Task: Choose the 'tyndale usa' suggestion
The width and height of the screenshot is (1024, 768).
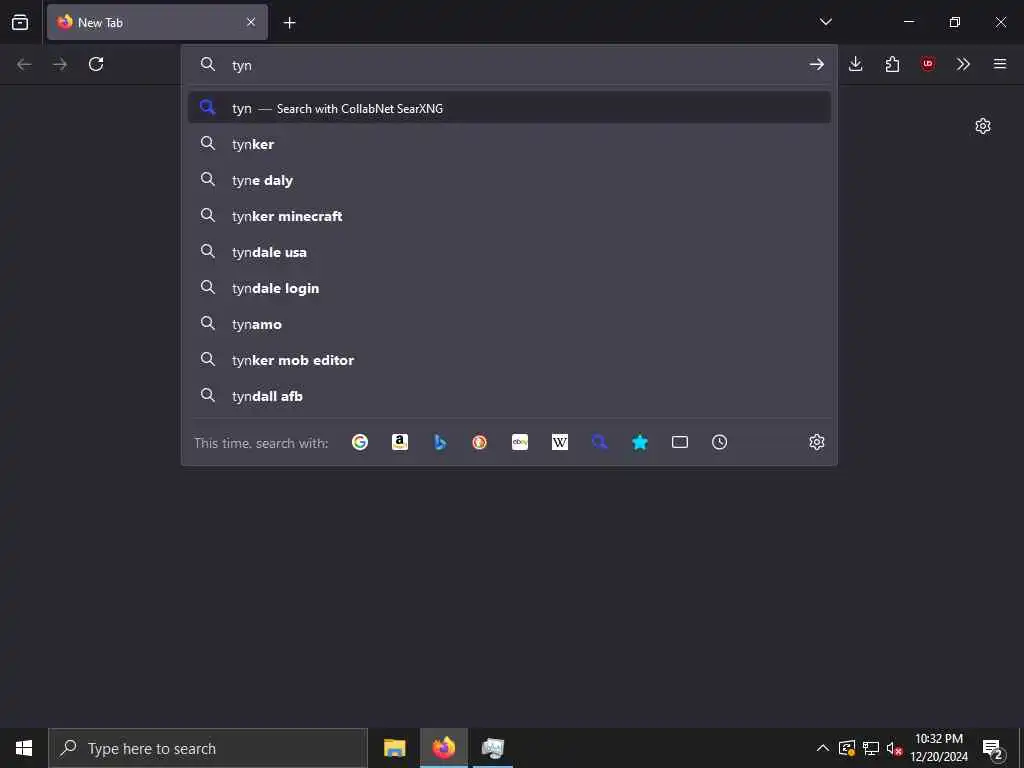Action: [x=509, y=251]
